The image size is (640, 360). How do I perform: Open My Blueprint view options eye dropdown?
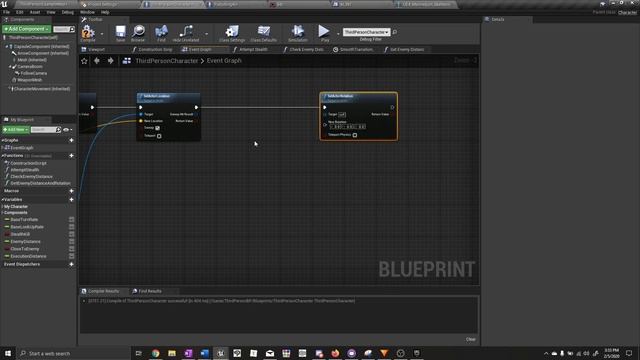[68, 130]
